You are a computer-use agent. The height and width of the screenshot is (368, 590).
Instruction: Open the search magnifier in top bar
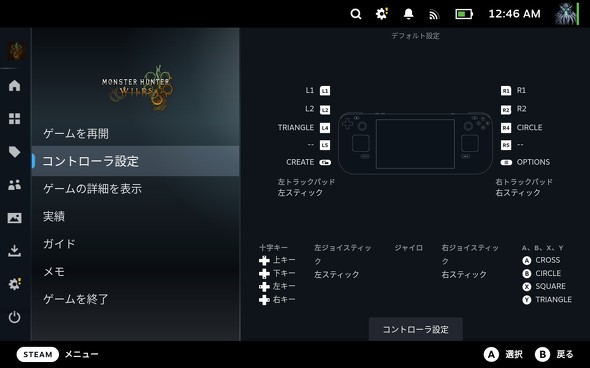(356, 14)
